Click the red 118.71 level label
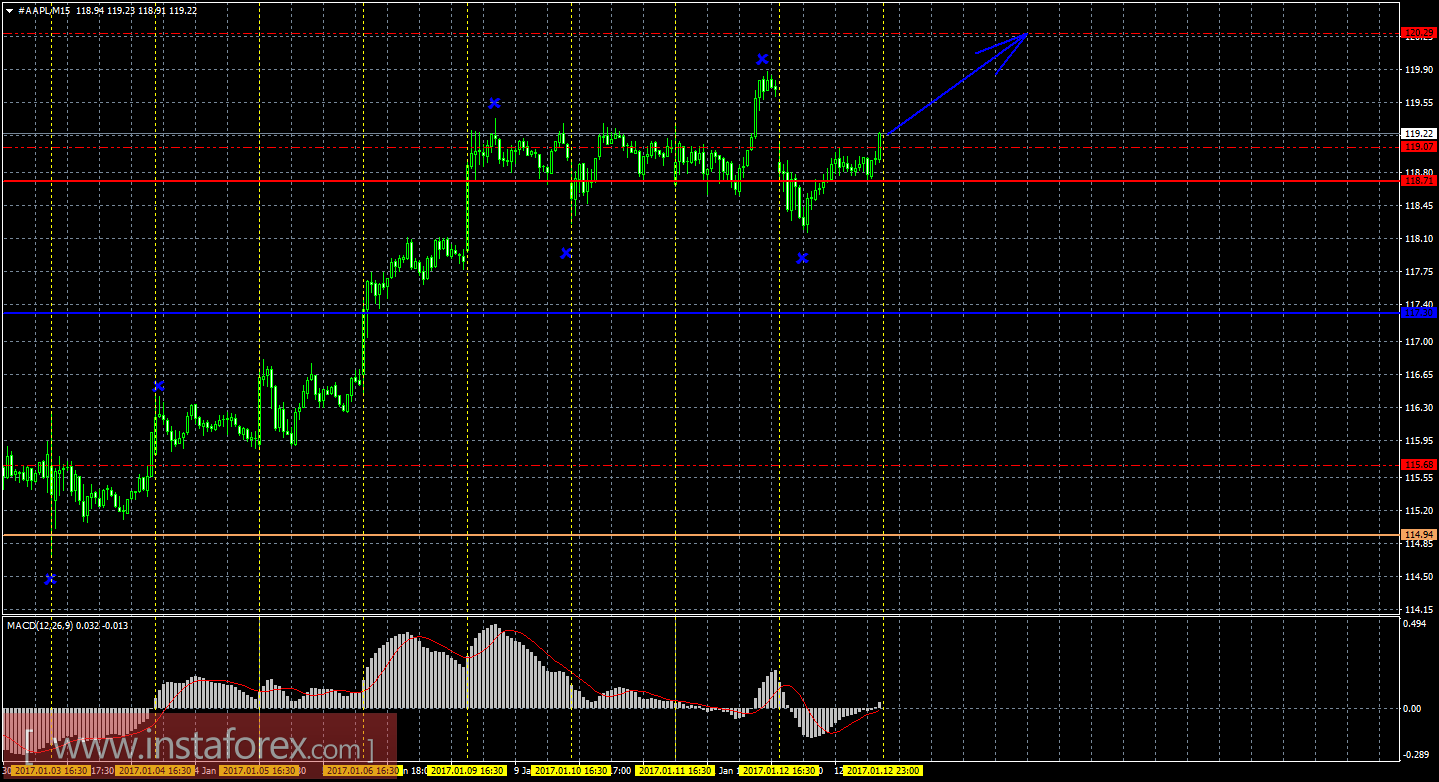Viewport: 1439px width, 782px height. point(1419,181)
